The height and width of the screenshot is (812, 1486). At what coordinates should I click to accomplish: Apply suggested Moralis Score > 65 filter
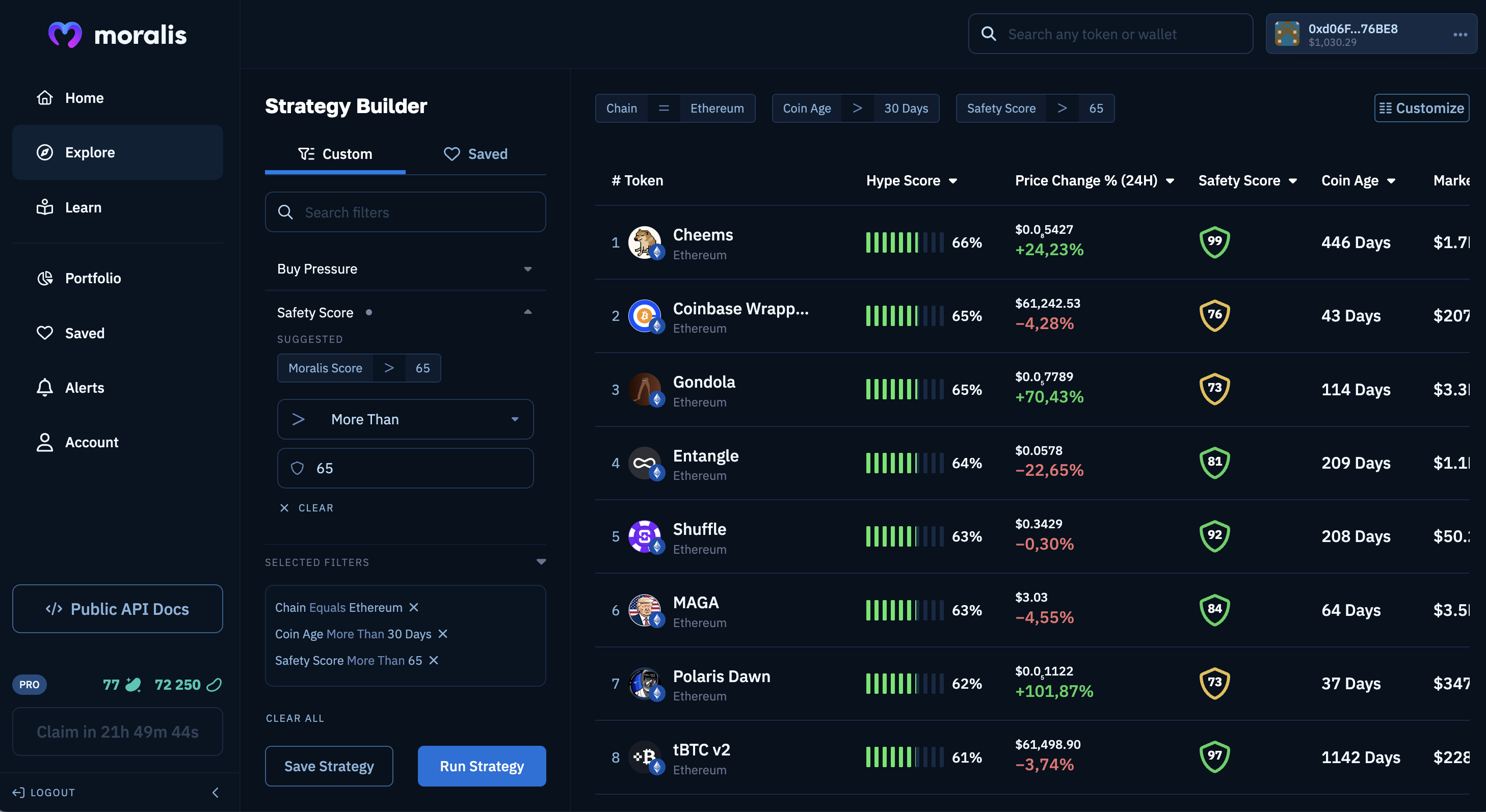359,368
